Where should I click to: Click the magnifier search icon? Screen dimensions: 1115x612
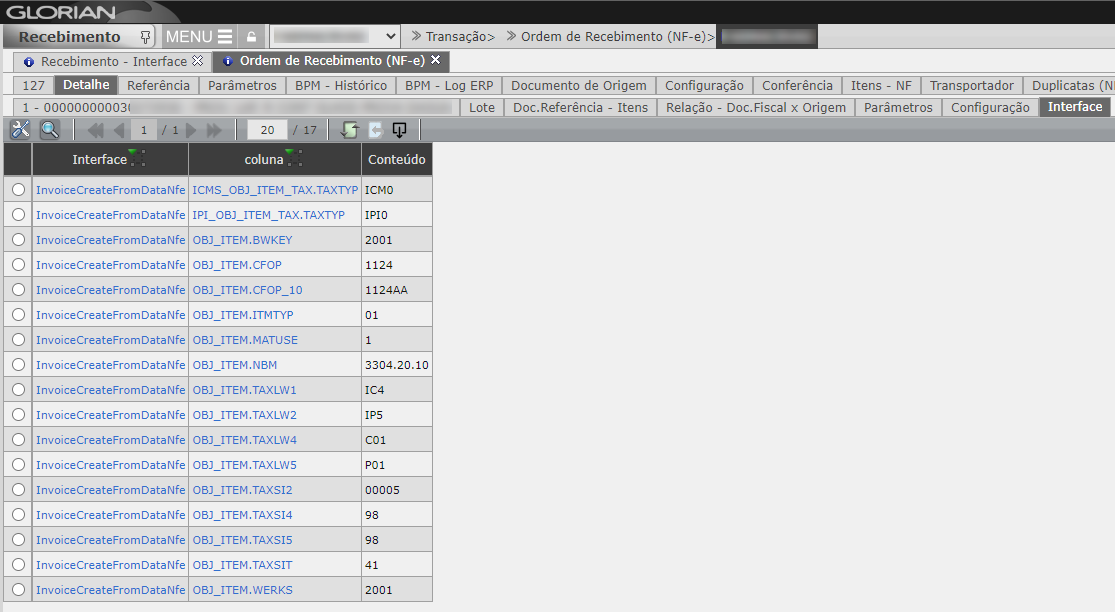pyautogui.click(x=49, y=130)
